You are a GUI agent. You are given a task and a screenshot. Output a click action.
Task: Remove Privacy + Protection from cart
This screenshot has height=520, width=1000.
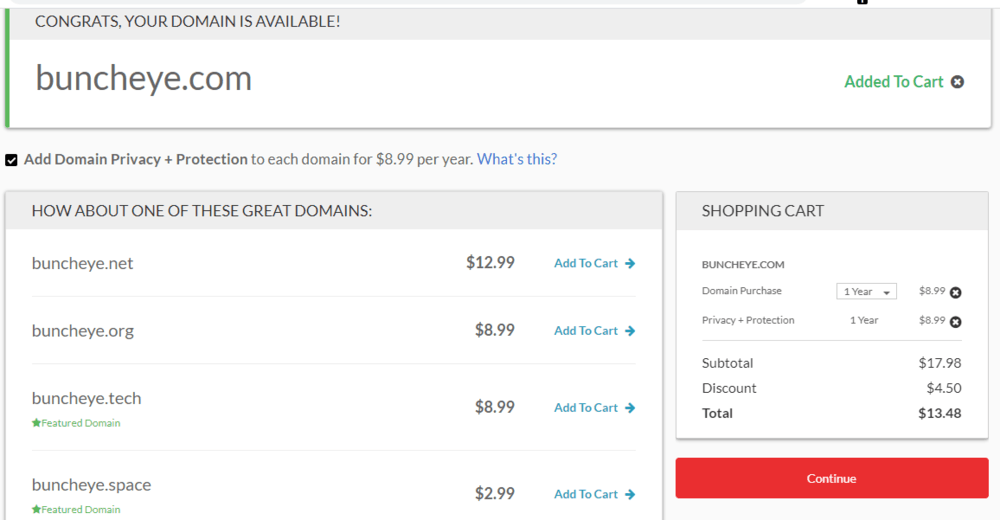pyautogui.click(x=955, y=322)
